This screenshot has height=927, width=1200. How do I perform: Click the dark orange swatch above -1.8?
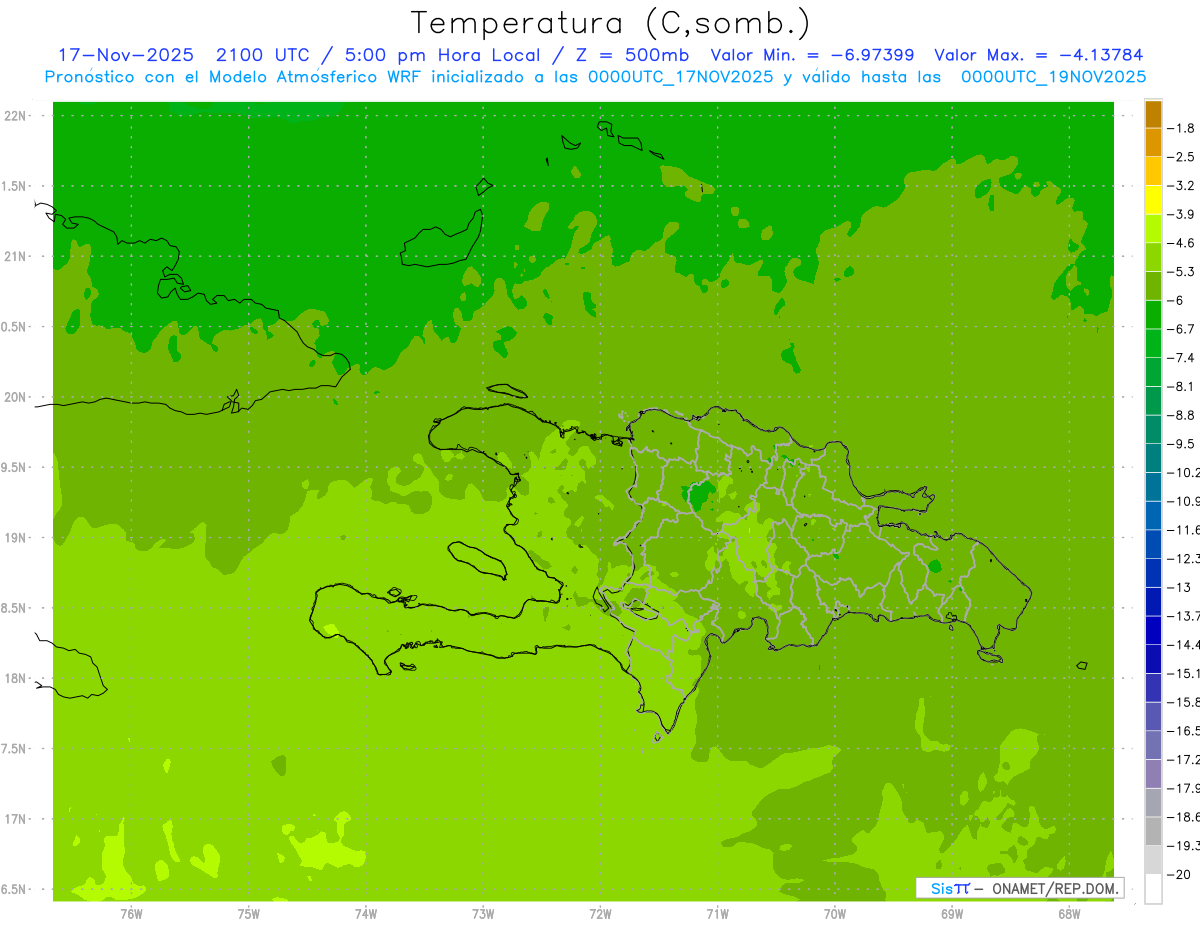(x=1153, y=114)
